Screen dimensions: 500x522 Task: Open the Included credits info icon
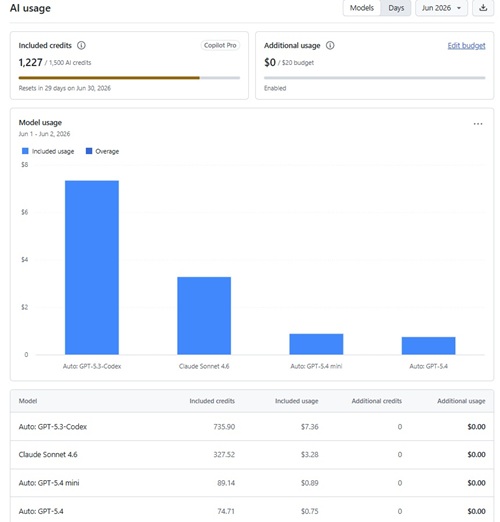tap(81, 45)
